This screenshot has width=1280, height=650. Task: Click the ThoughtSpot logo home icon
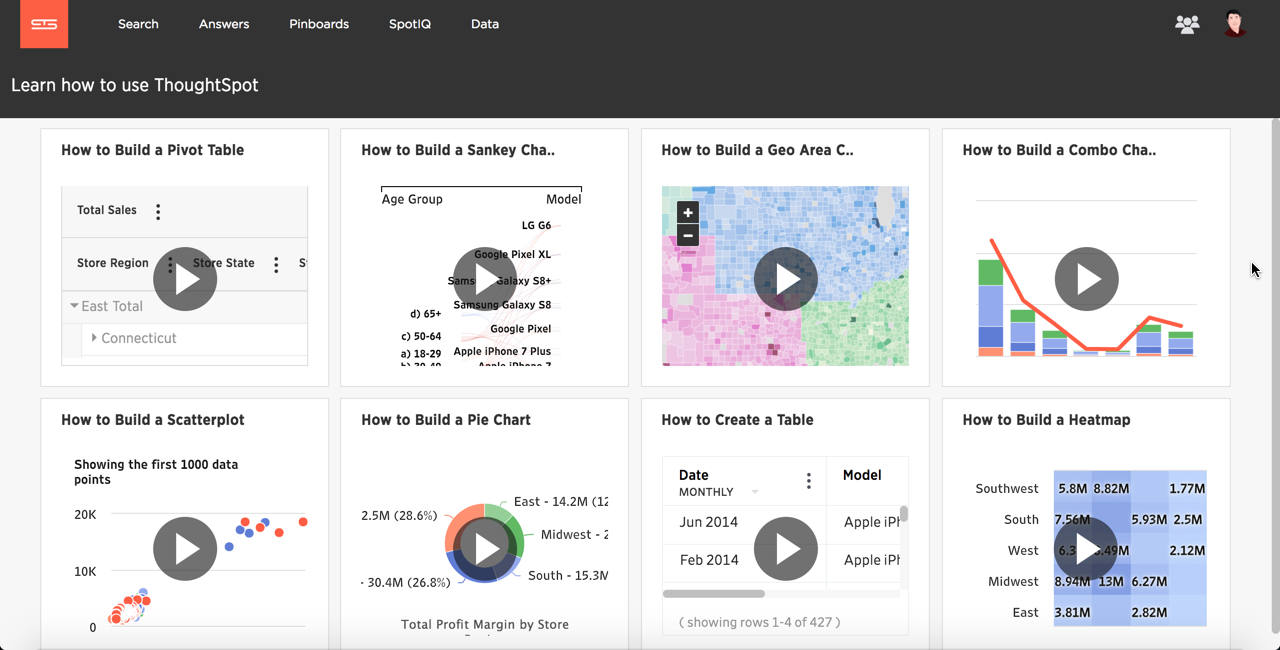tap(44, 24)
